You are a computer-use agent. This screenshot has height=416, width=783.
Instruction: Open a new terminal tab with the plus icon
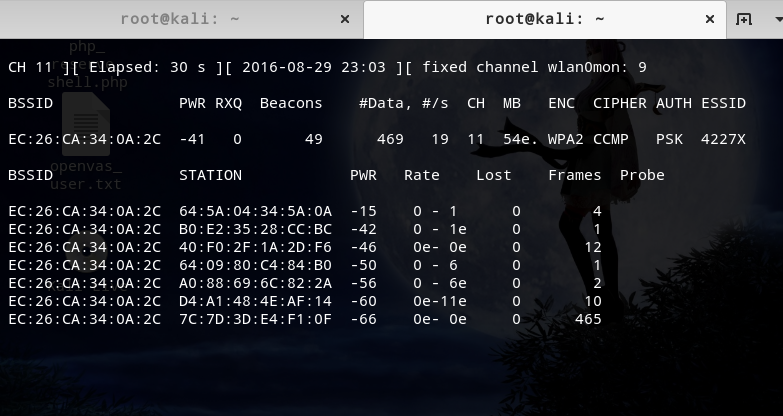pyautogui.click(x=744, y=19)
